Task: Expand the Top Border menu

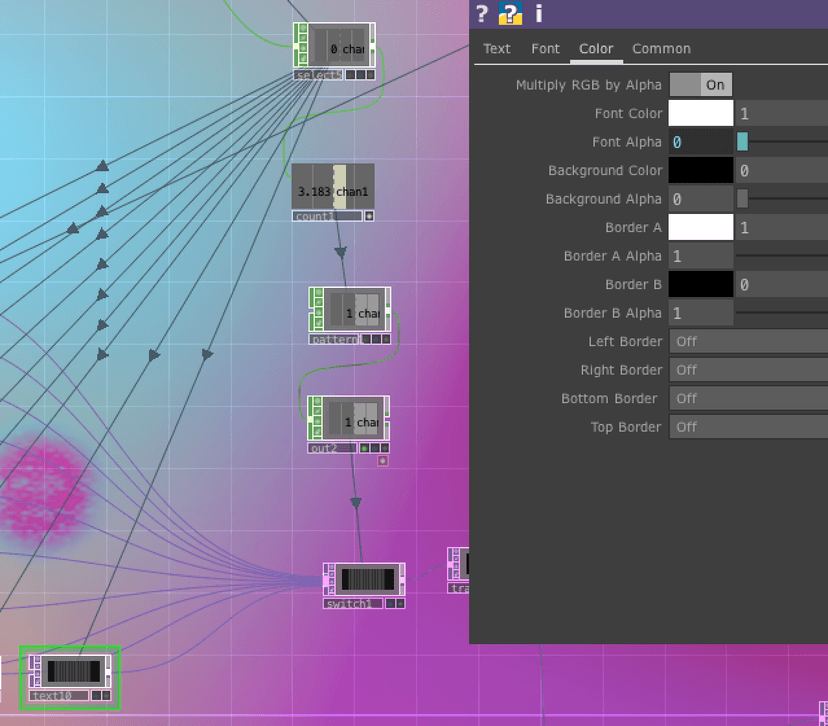Action: click(749, 427)
